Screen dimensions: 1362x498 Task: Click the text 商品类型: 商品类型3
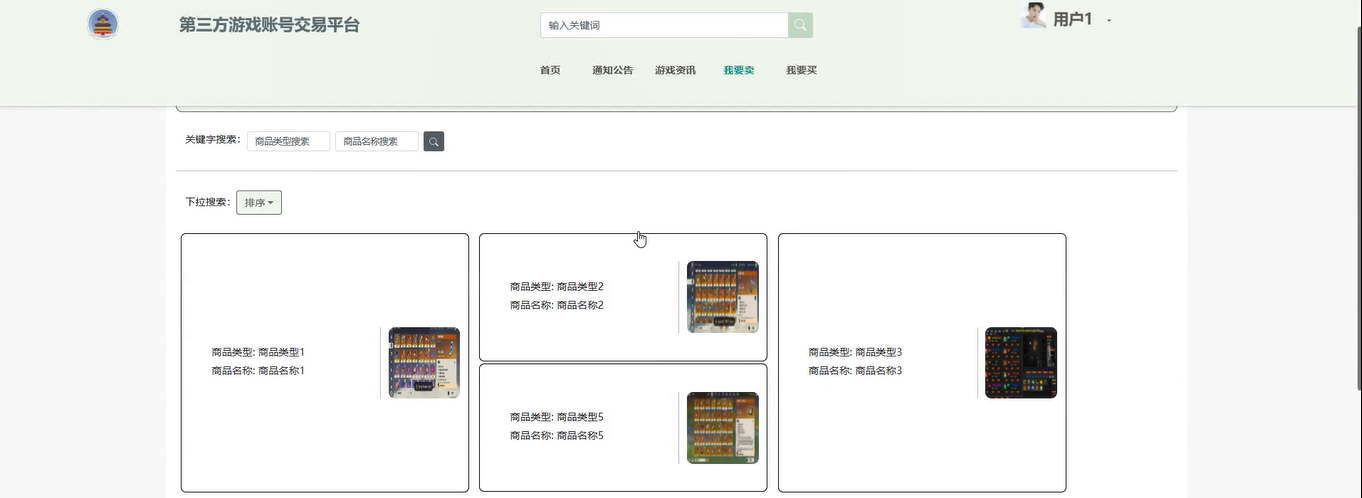855,352
